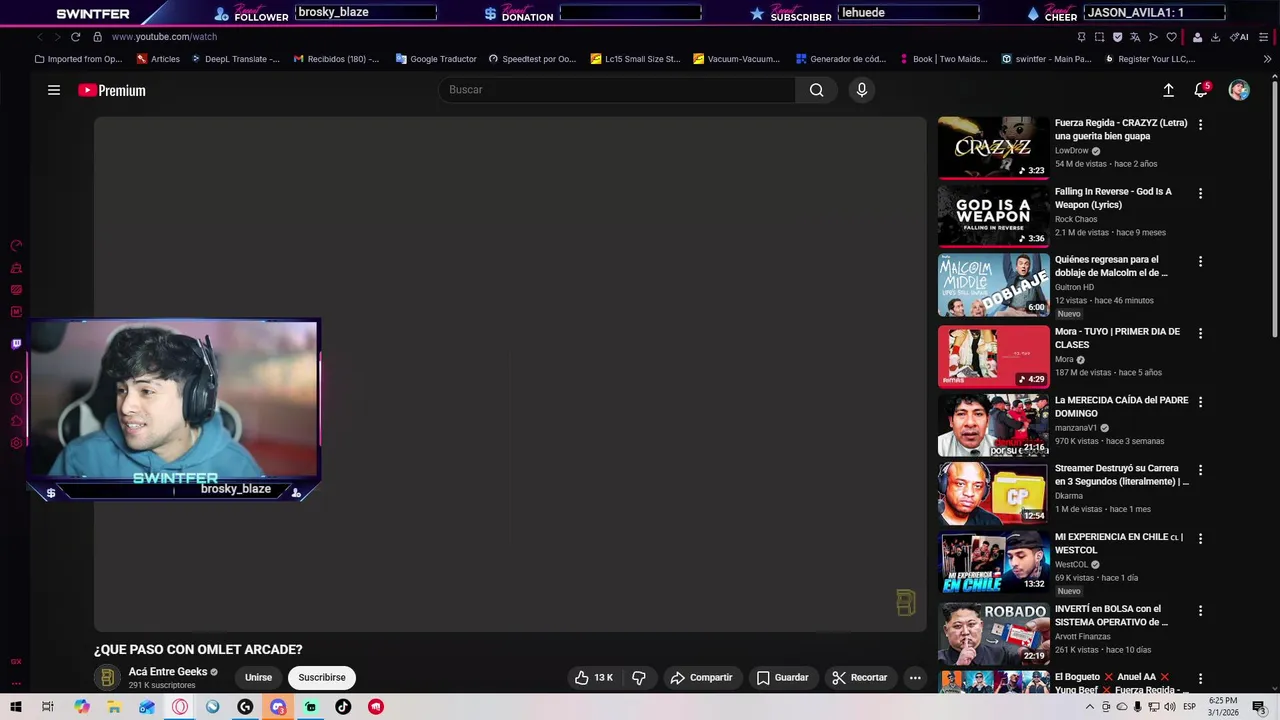Image resolution: width=1280 pixels, height=720 pixels.
Task: Show hidden system tray icons chevron
Action: click(1090, 707)
